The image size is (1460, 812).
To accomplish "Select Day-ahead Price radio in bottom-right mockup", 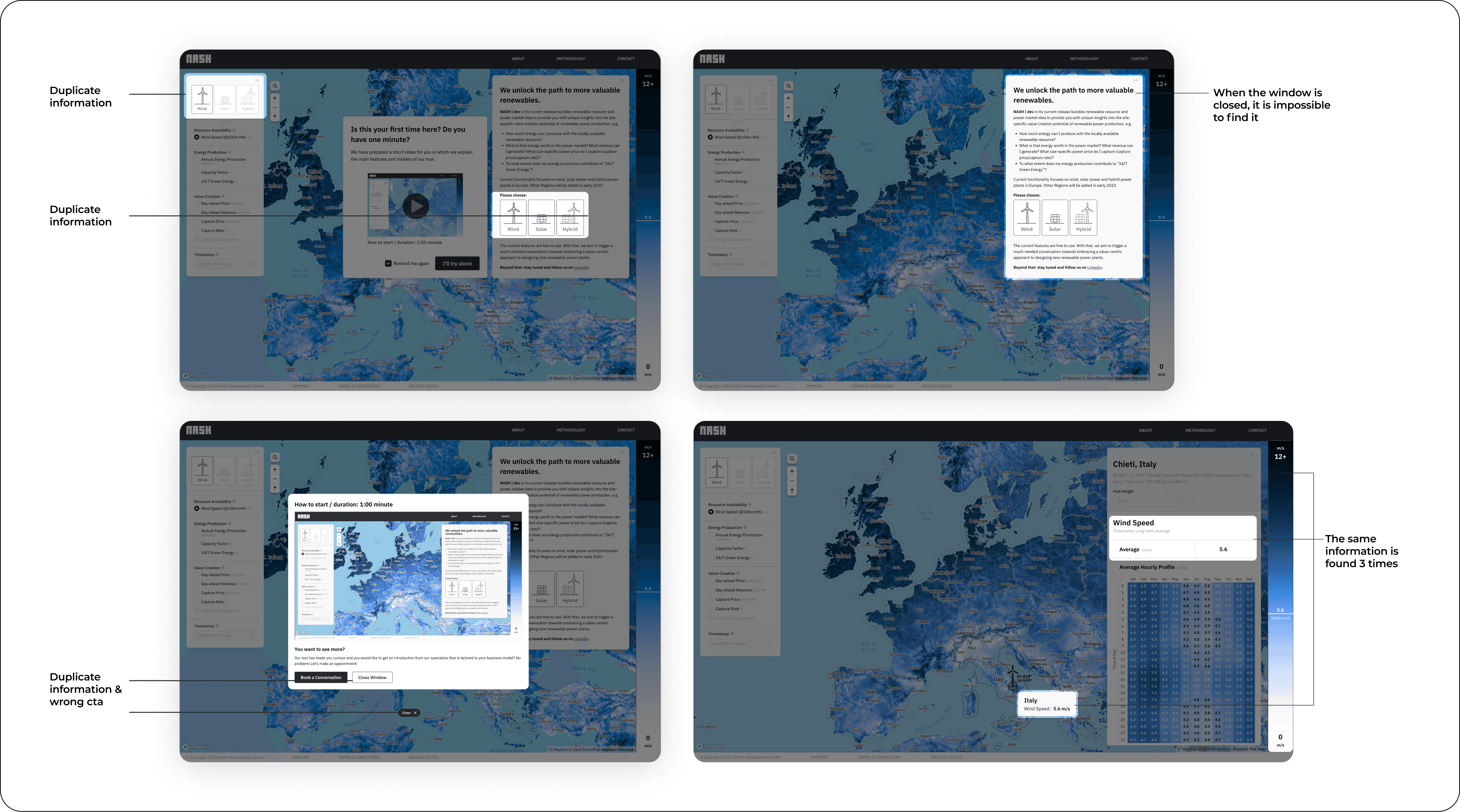I will pos(711,581).
